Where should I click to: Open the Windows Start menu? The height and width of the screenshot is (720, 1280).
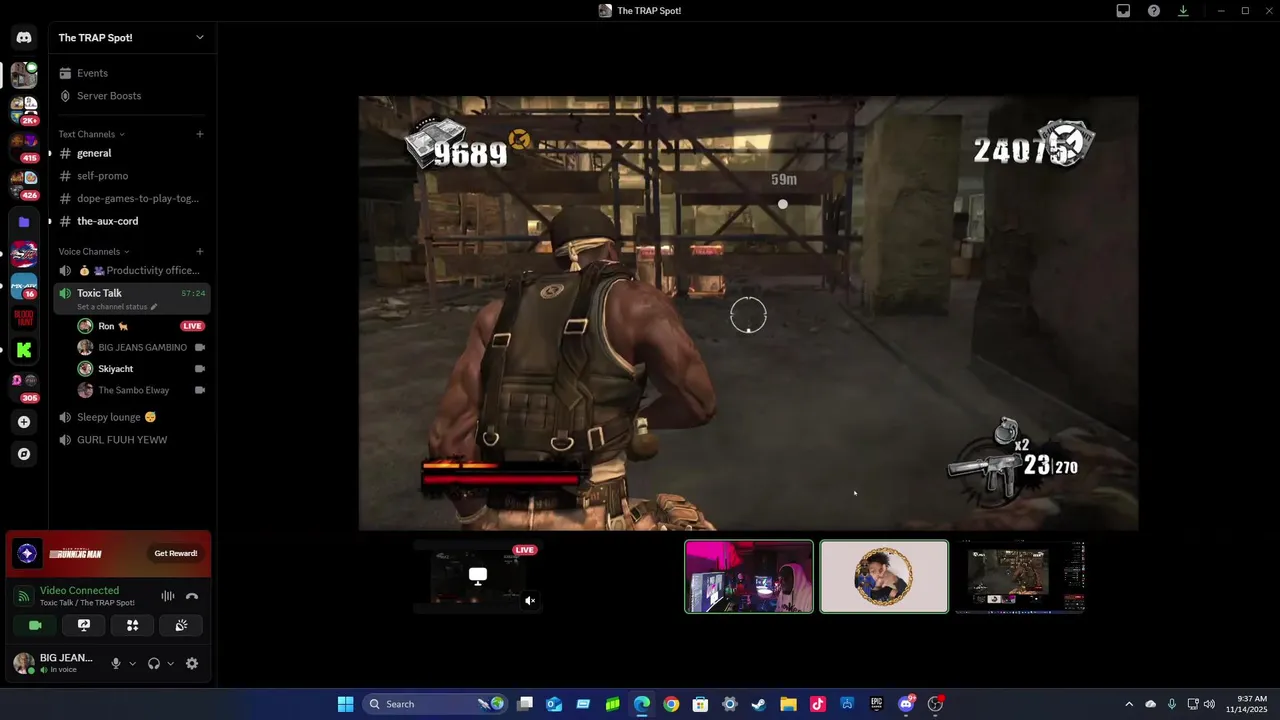345,704
